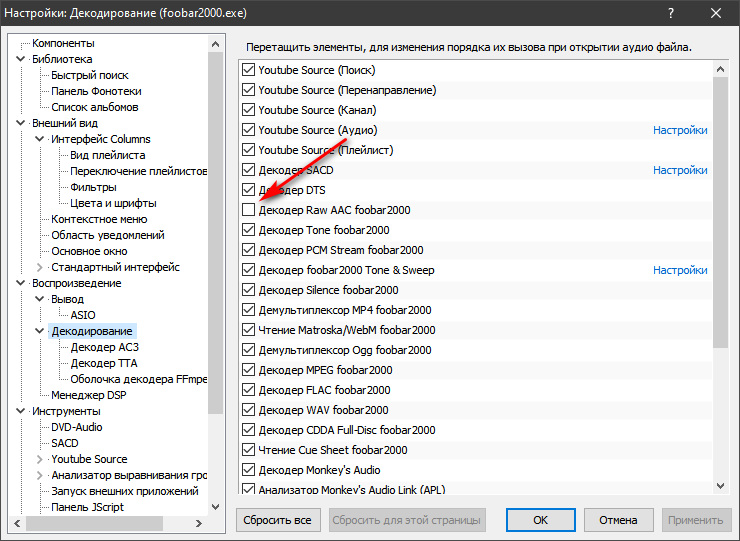Open ASIO output settings
The width and height of the screenshot is (740, 541).
pos(83,315)
